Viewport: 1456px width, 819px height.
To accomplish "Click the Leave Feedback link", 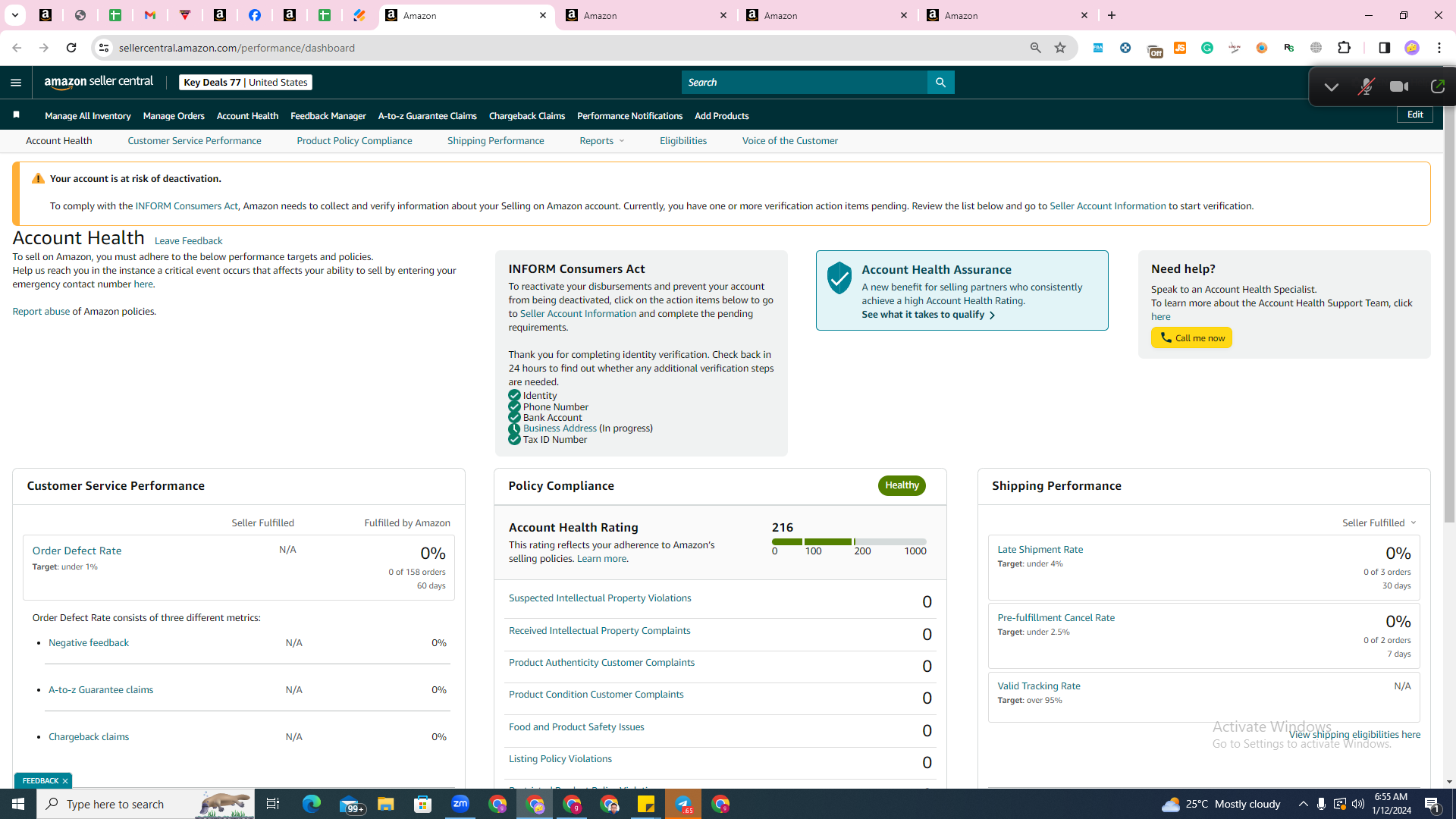I will coord(188,241).
